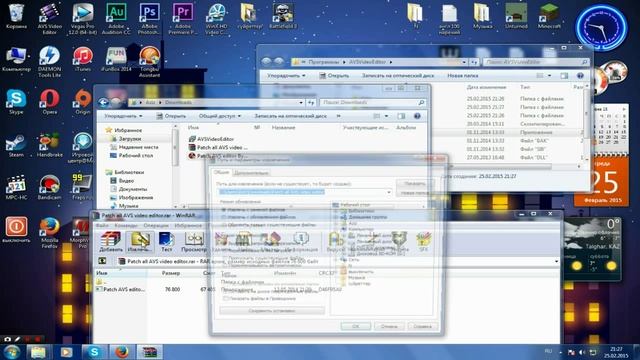Viewport: 640px width, 360px height.
Task: Open Операции menu in WinRAR
Action: click(156, 225)
